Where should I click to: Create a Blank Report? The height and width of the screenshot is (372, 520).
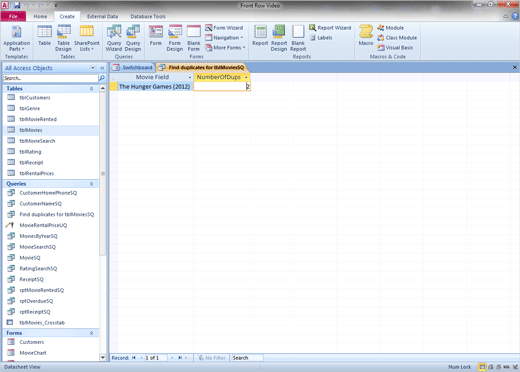(298, 38)
